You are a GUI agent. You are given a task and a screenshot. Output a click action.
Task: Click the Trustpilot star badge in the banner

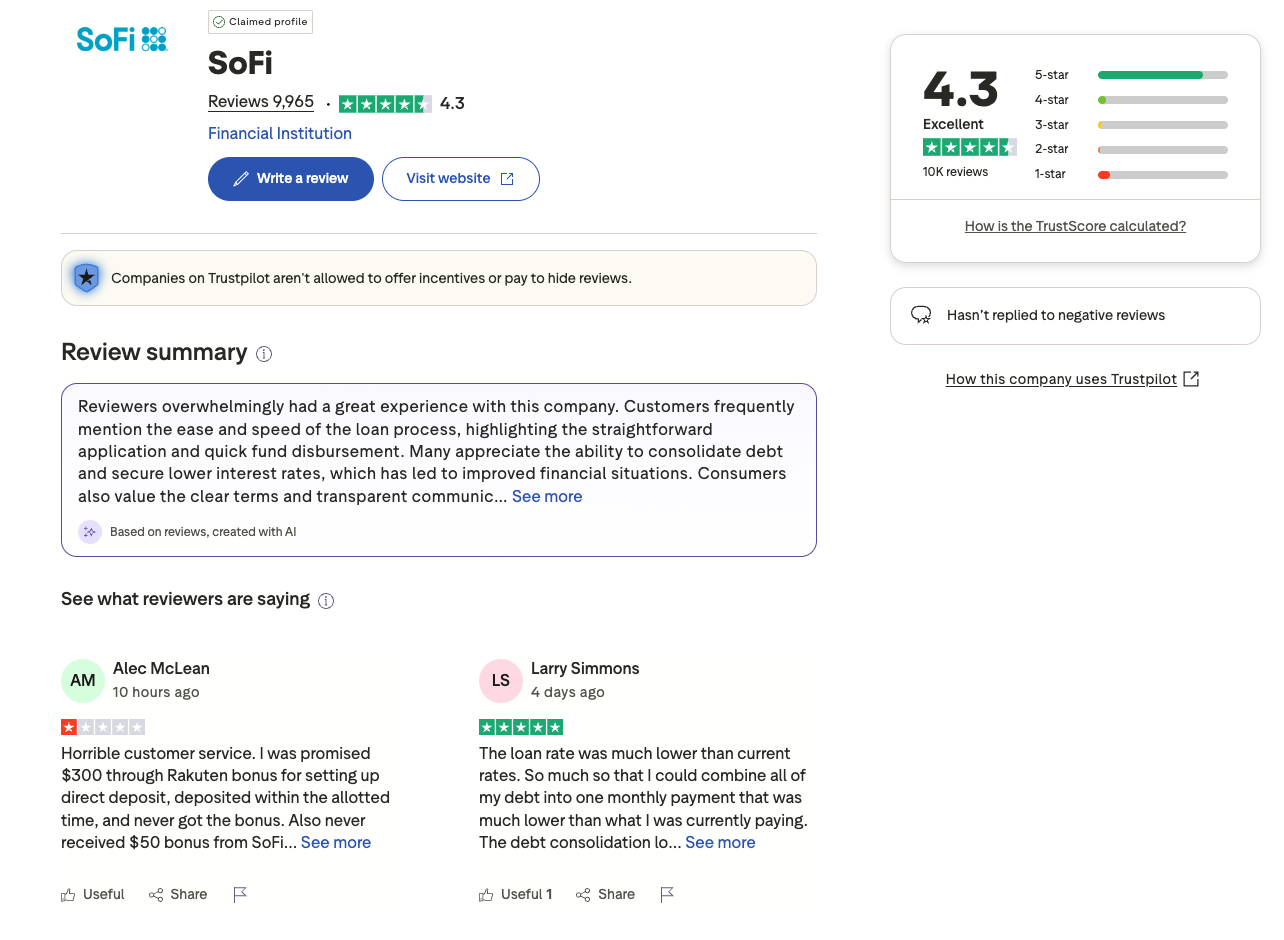(86, 277)
